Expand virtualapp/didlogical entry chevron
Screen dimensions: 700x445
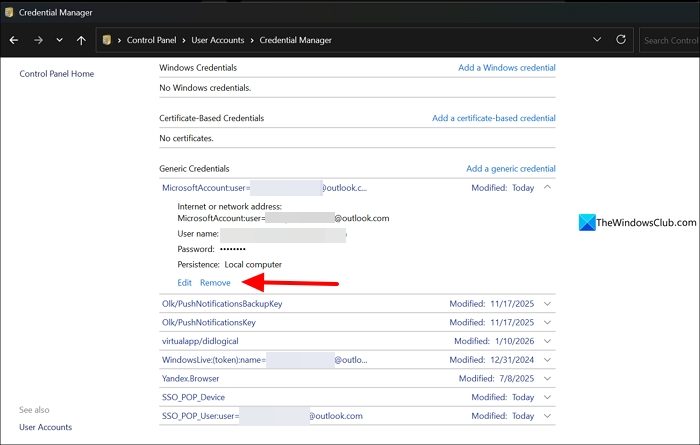[x=547, y=341]
